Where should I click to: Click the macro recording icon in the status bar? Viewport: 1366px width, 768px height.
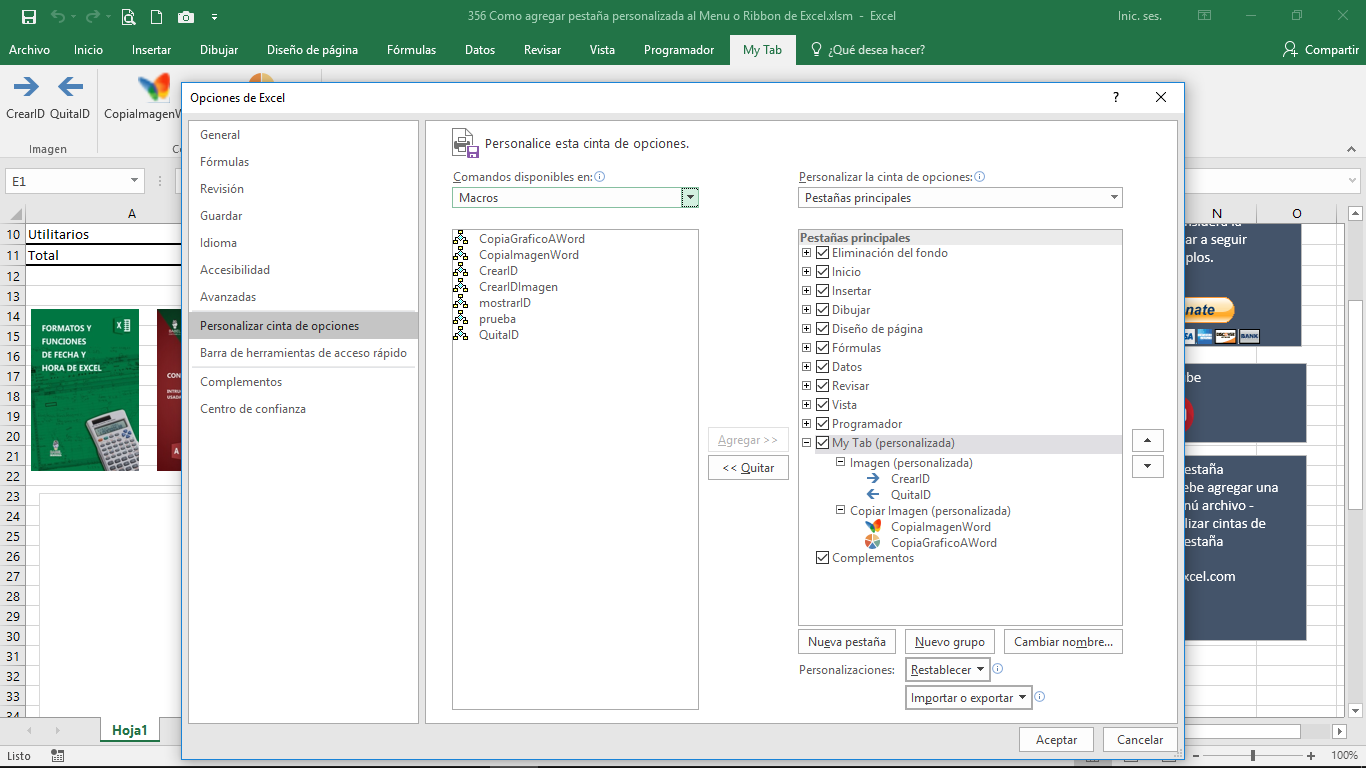point(58,756)
